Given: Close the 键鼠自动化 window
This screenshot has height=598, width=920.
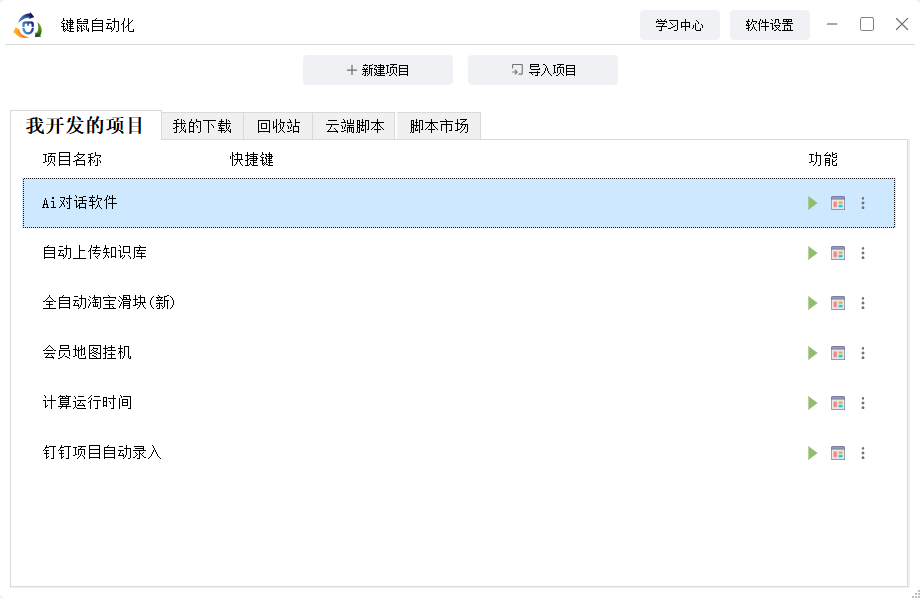Looking at the screenshot, I should pyautogui.click(x=902, y=24).
